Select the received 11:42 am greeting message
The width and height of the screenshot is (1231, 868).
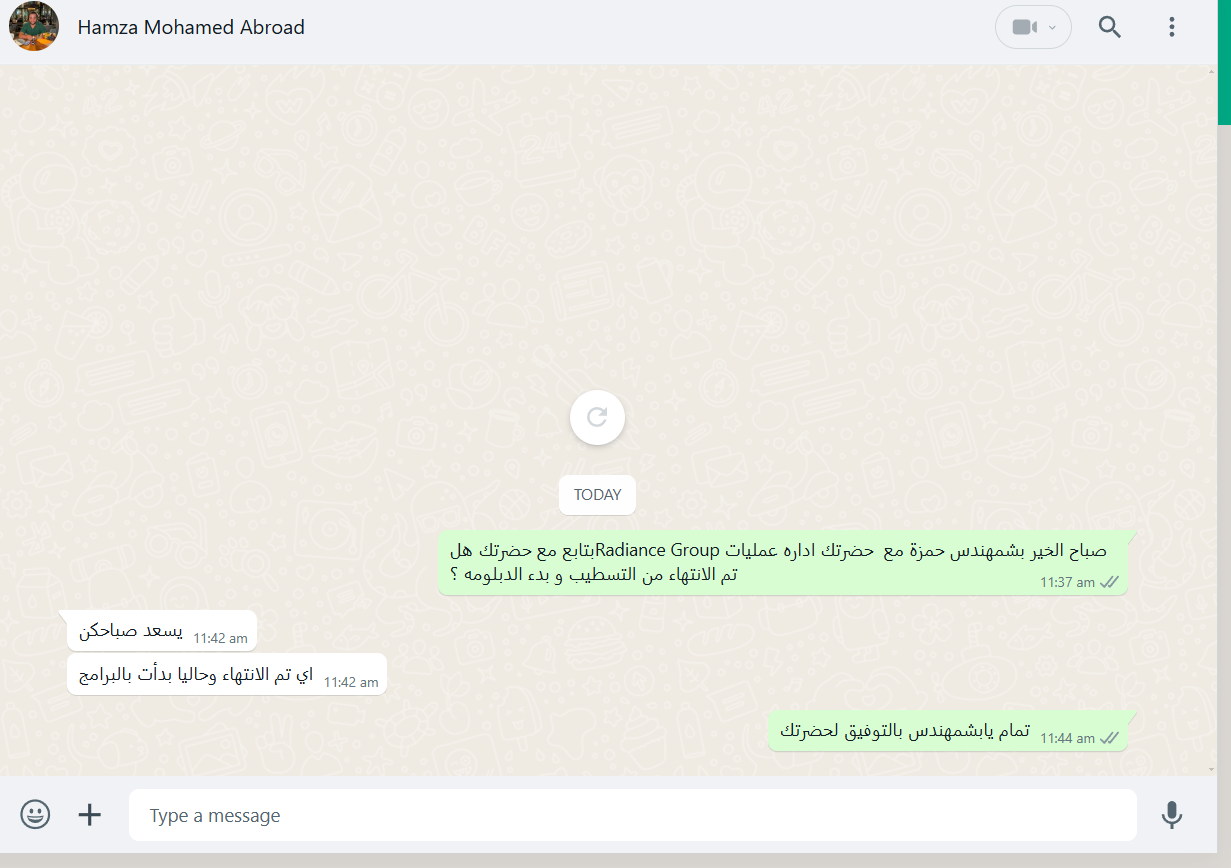pyautogui.click(x=162, y=630)
